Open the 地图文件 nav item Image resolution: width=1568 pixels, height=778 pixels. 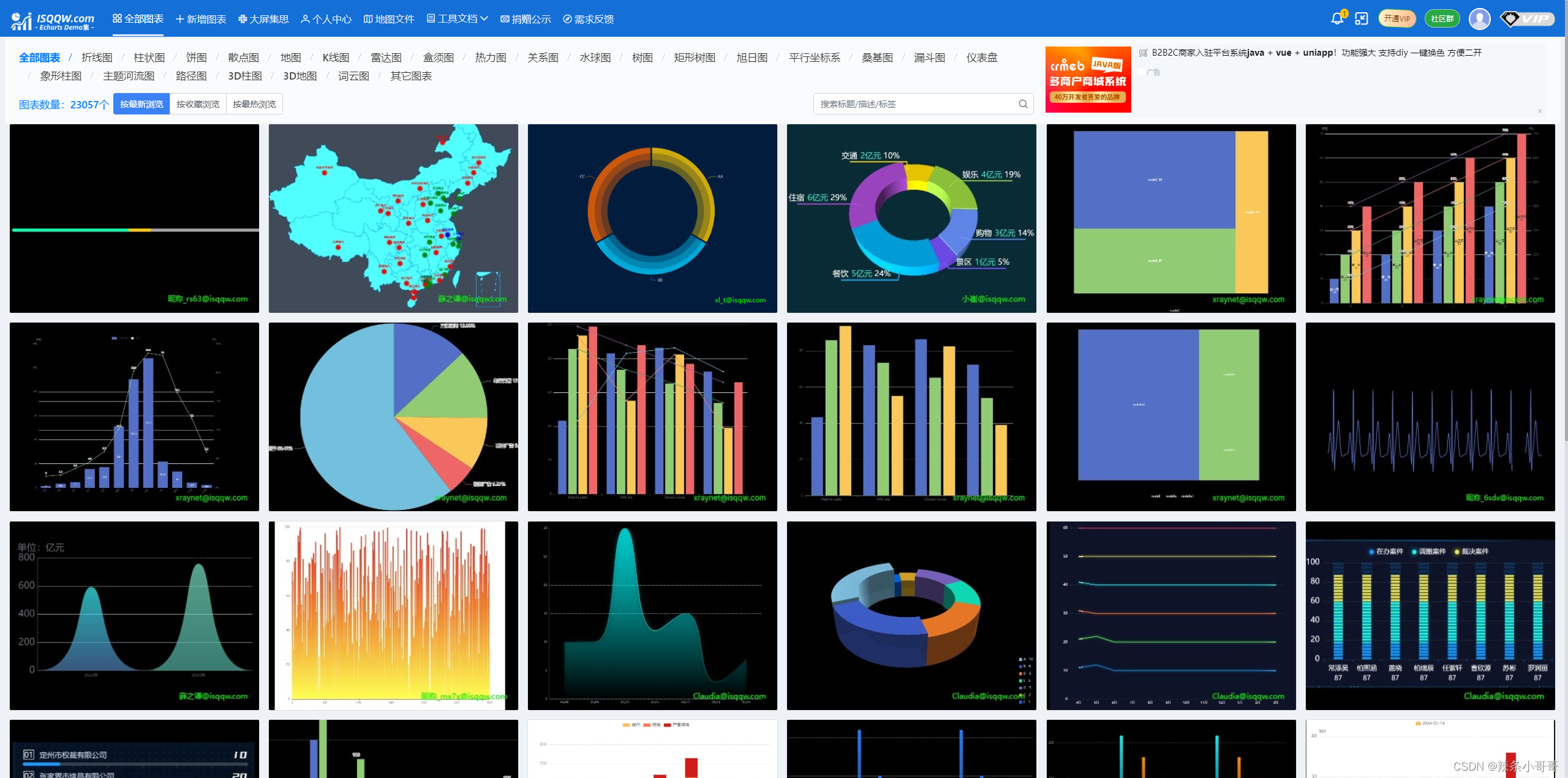tap(389, 19)
